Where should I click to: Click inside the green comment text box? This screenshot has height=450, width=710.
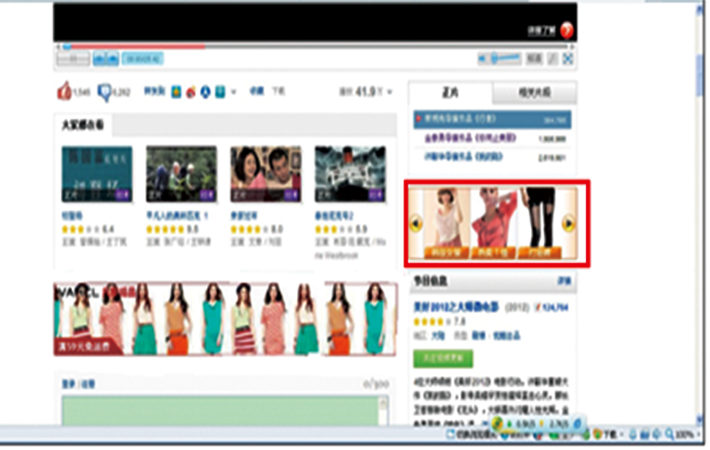(221, 411)
